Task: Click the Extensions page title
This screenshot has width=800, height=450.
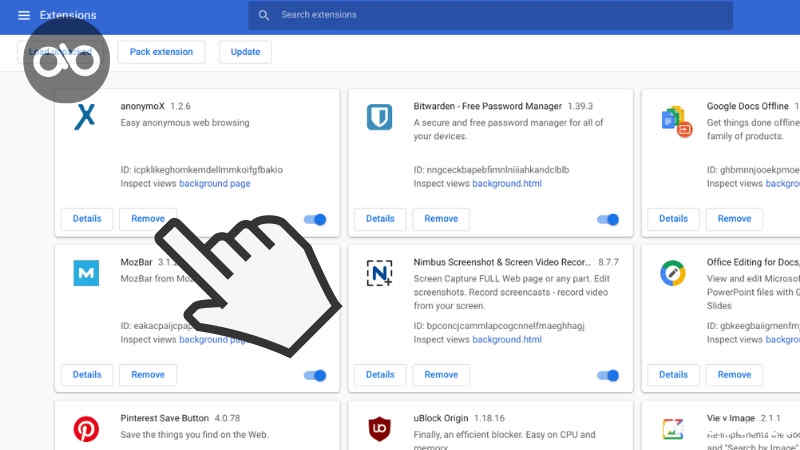Action: tap(68, 15)
